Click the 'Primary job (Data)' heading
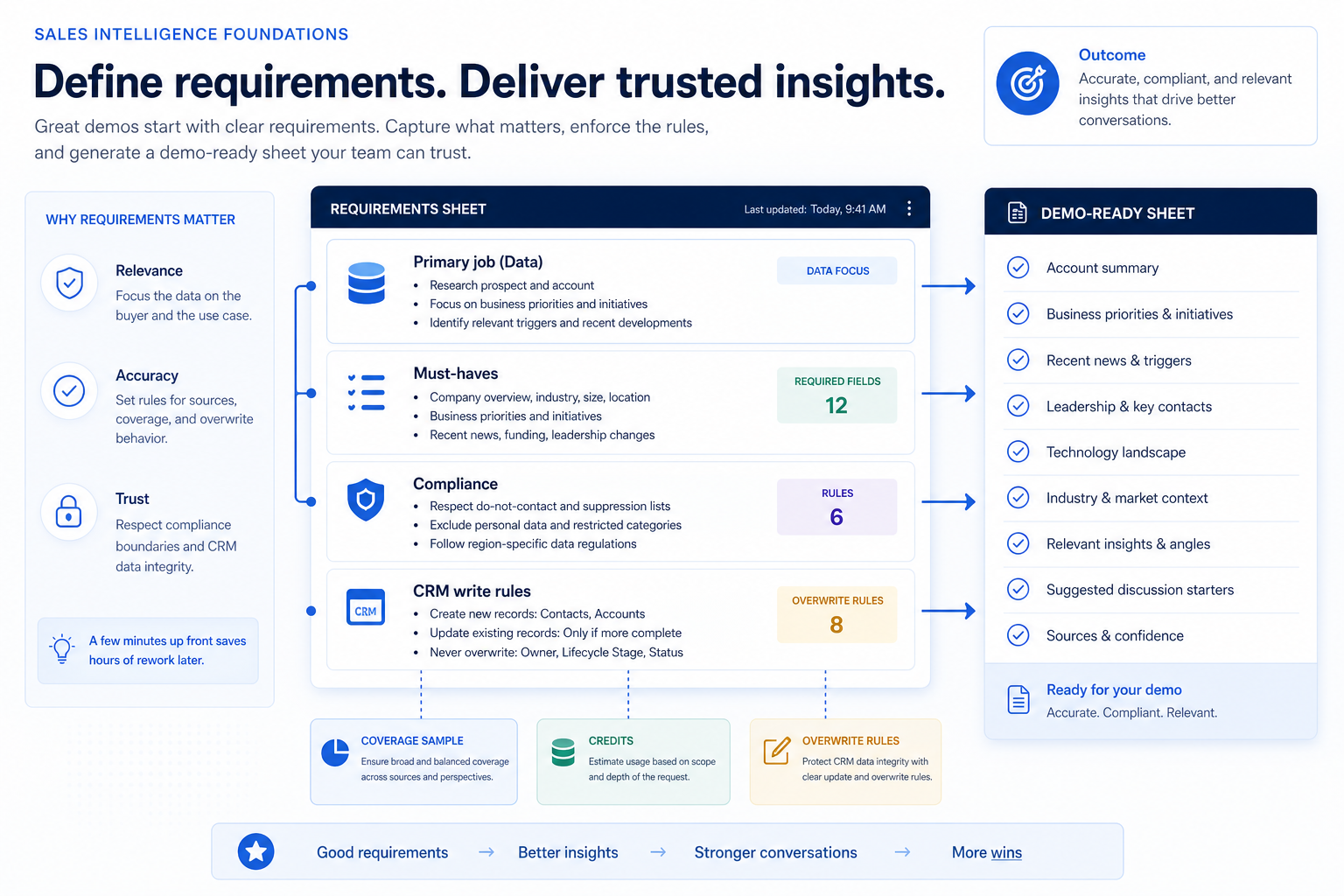1344x896 pixels. point(478,262)
